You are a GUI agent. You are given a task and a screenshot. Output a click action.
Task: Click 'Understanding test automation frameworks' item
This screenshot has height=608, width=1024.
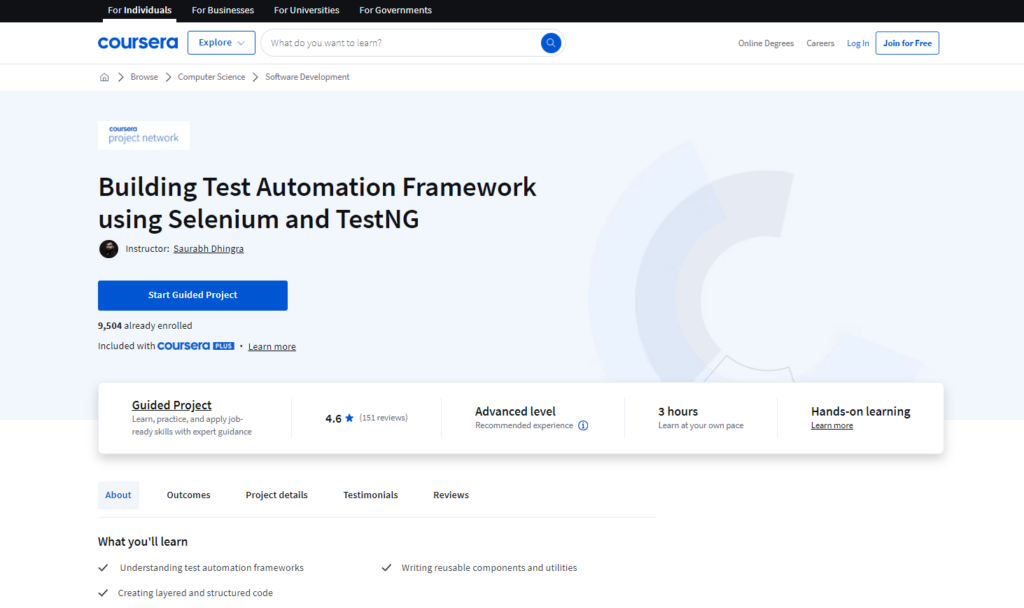212,568
